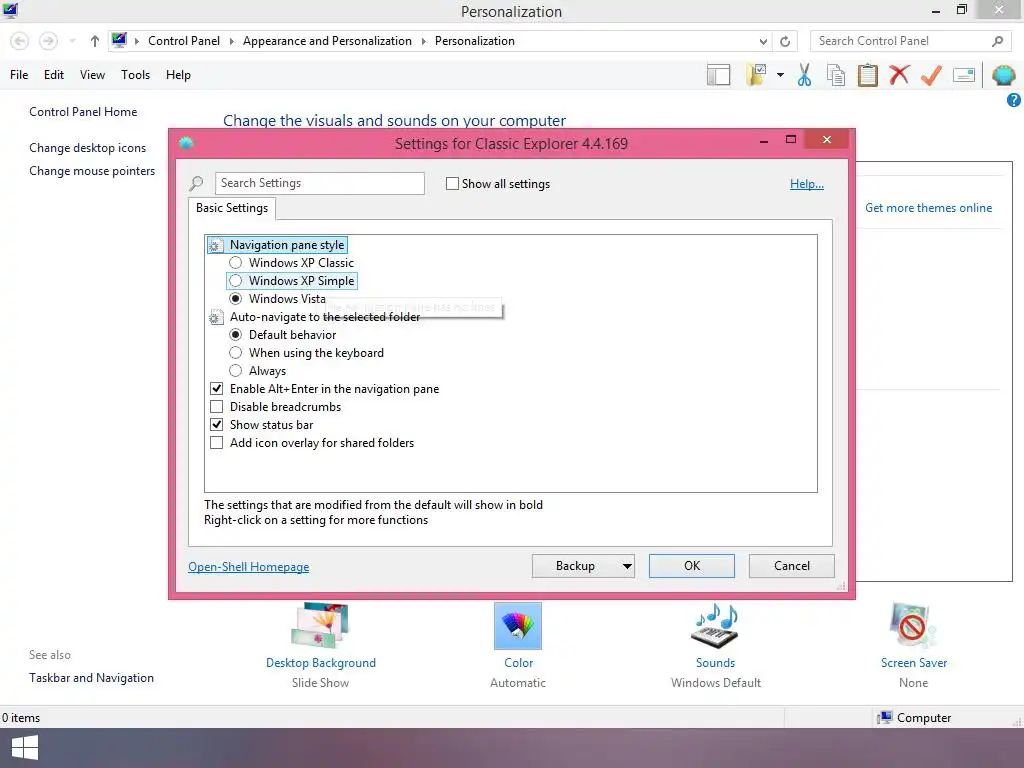This screenshot has width=1024, height=768.
Task: Open the Backup dropdown arrow
Action: pos(627,566)
